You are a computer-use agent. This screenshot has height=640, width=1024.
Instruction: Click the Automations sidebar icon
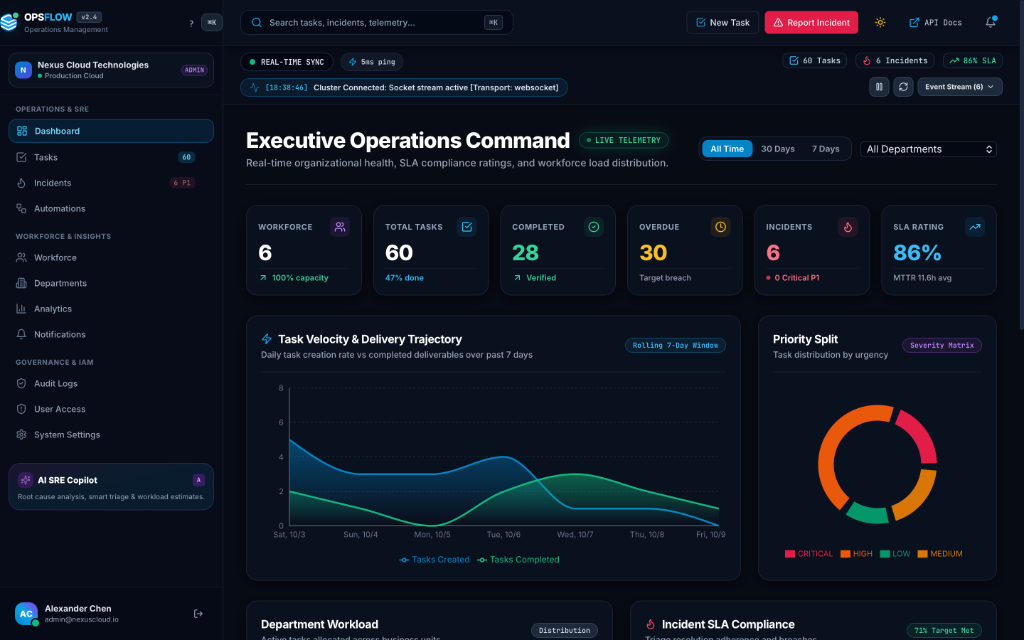click(22, 208)
